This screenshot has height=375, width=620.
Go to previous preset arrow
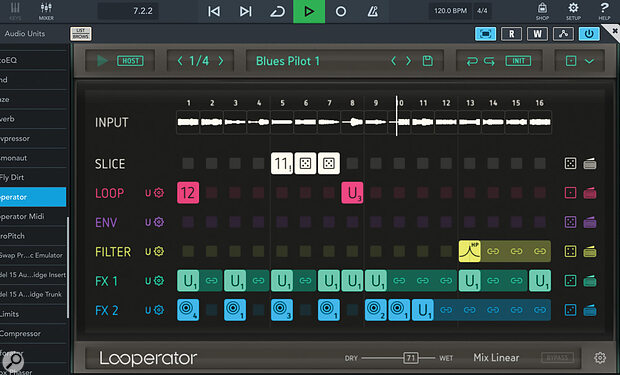click(x=393, y=61)
